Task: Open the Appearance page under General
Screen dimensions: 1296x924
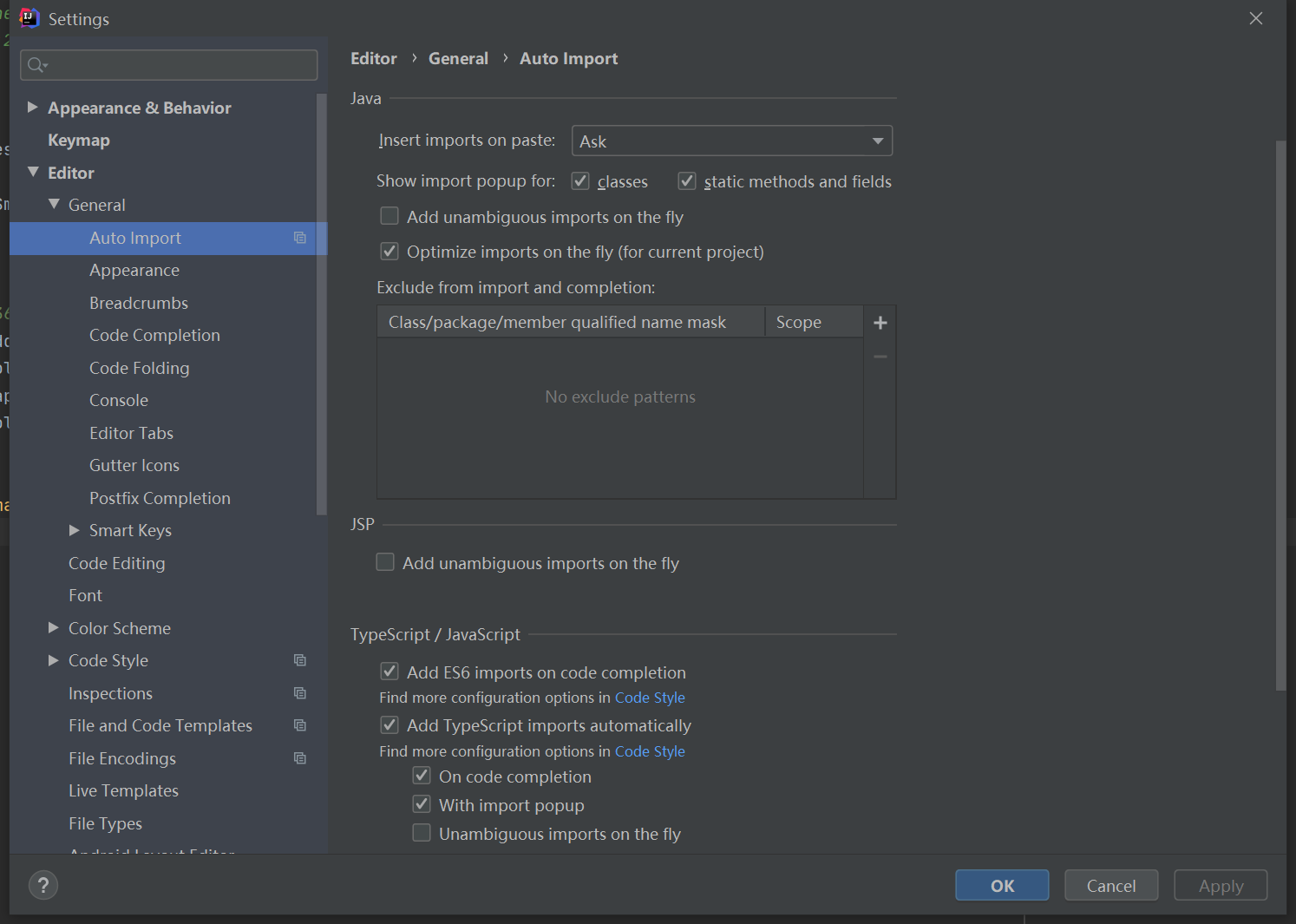Action: [134, 271]
